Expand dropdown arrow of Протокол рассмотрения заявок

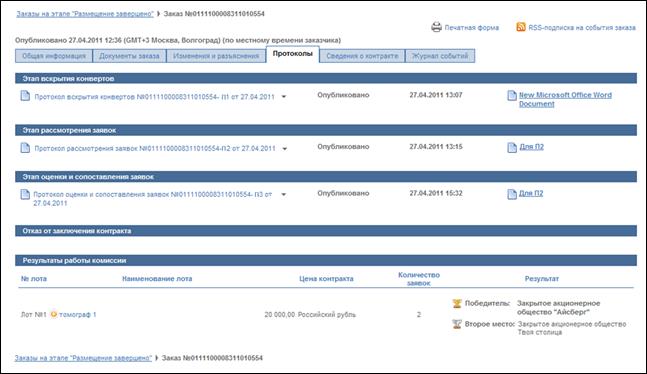(285, 149)
